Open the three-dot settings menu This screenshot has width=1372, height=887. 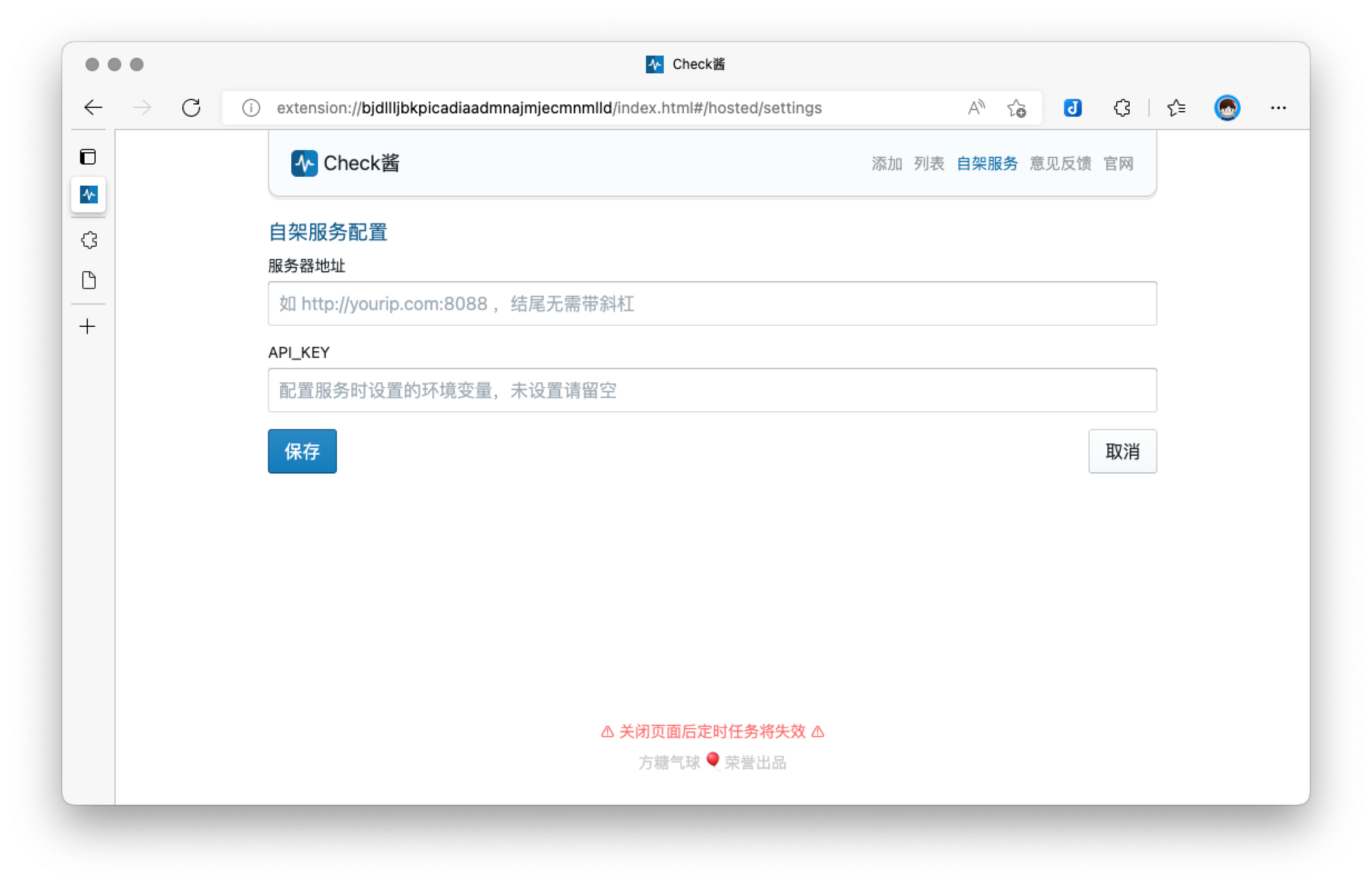click(1278, 108)
